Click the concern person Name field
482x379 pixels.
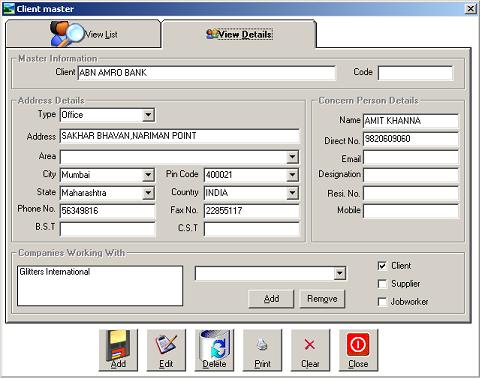pyautogui.click(x=411, y=121)
